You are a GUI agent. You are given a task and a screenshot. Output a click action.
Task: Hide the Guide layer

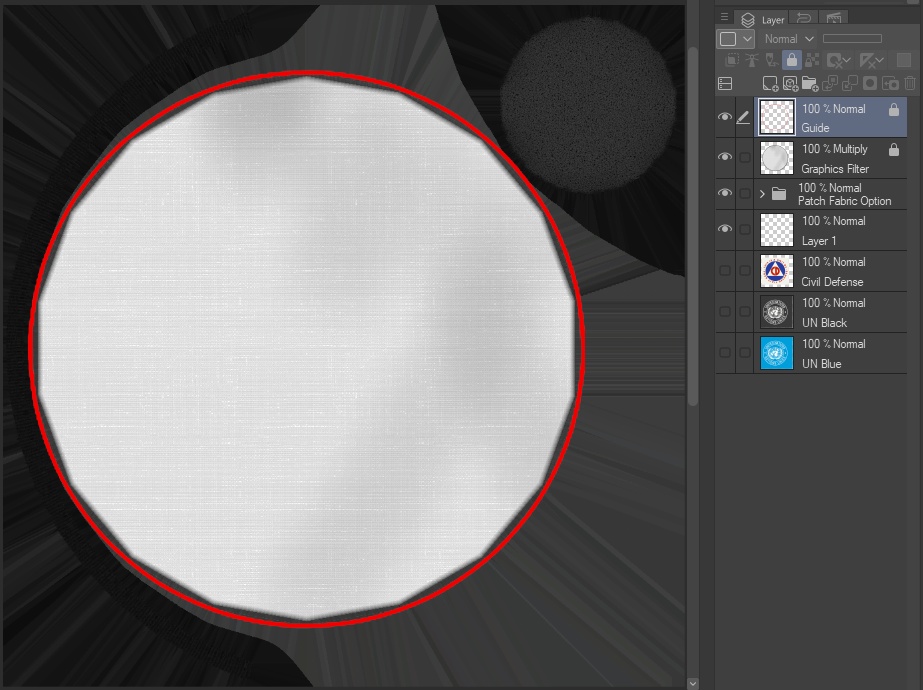(727, 117)
